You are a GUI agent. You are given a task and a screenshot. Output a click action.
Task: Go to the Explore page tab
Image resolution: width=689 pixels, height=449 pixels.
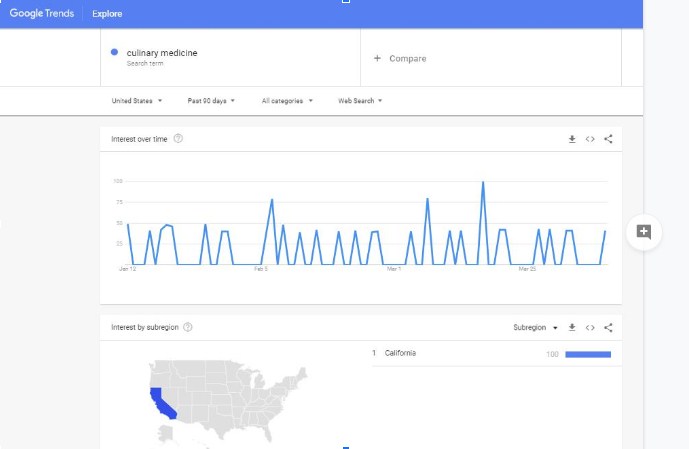pyautogui.click(x=107, y=14)
